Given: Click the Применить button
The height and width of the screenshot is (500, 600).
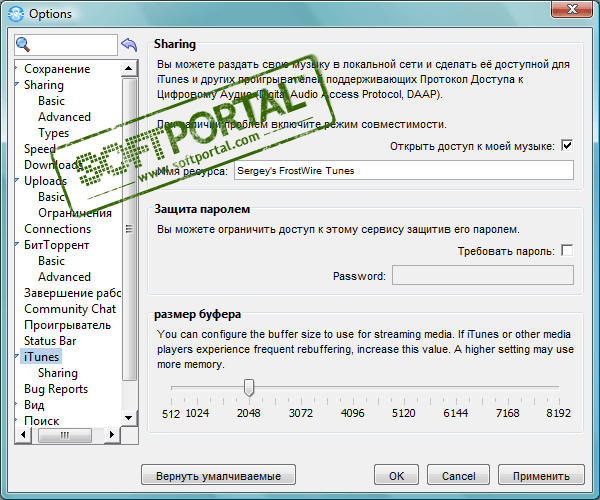Looking at the screenshot, I should pos(541,476).
